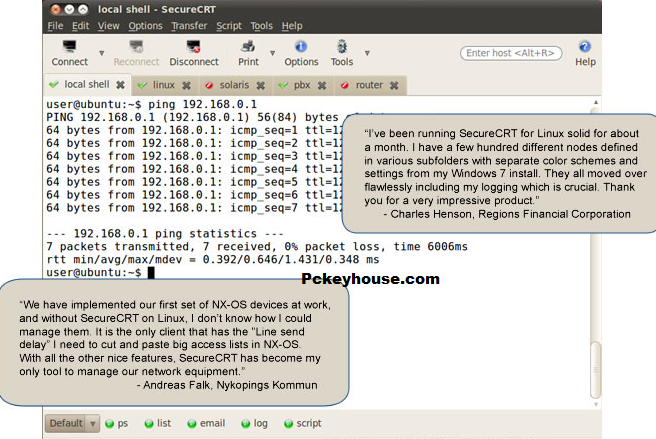
Task: Maximize the SecureCRT window
Action: coord(83,9)
